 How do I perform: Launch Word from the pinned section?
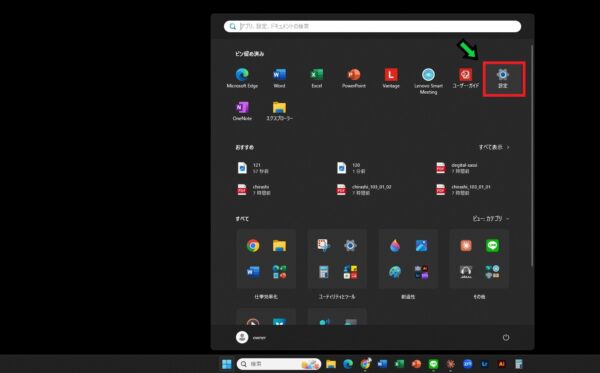click(x=279, y=78)
